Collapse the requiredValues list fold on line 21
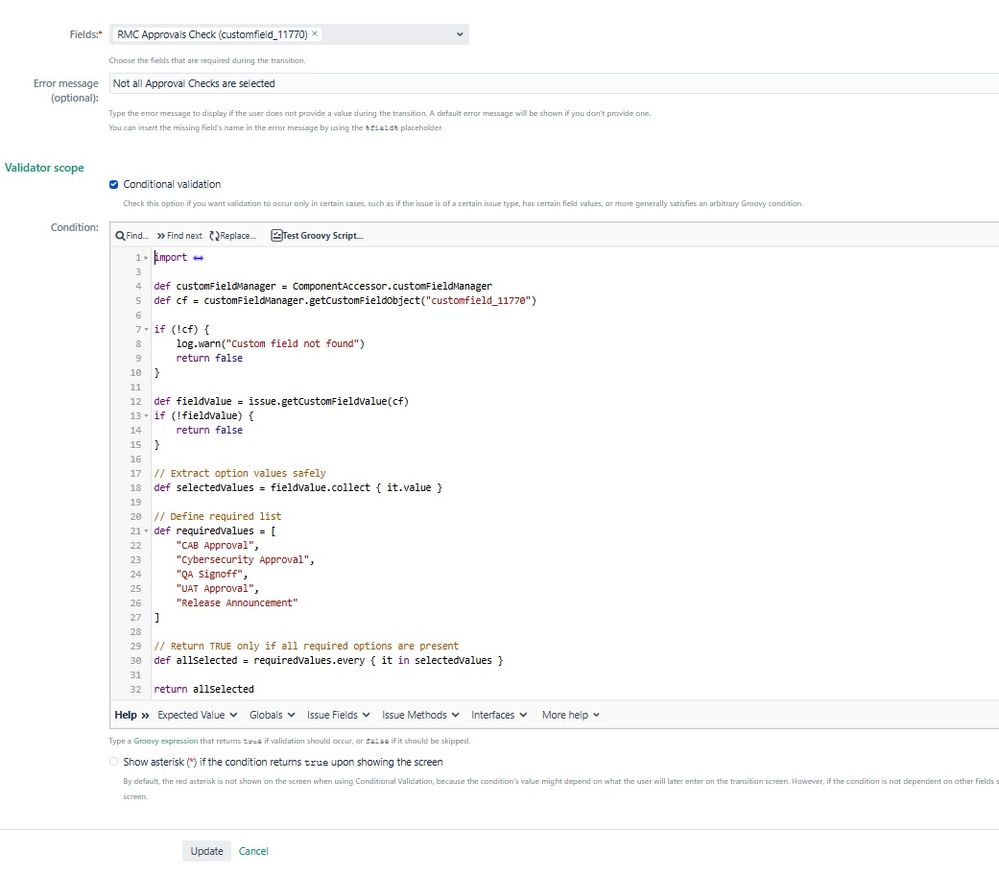 [145, 531]
